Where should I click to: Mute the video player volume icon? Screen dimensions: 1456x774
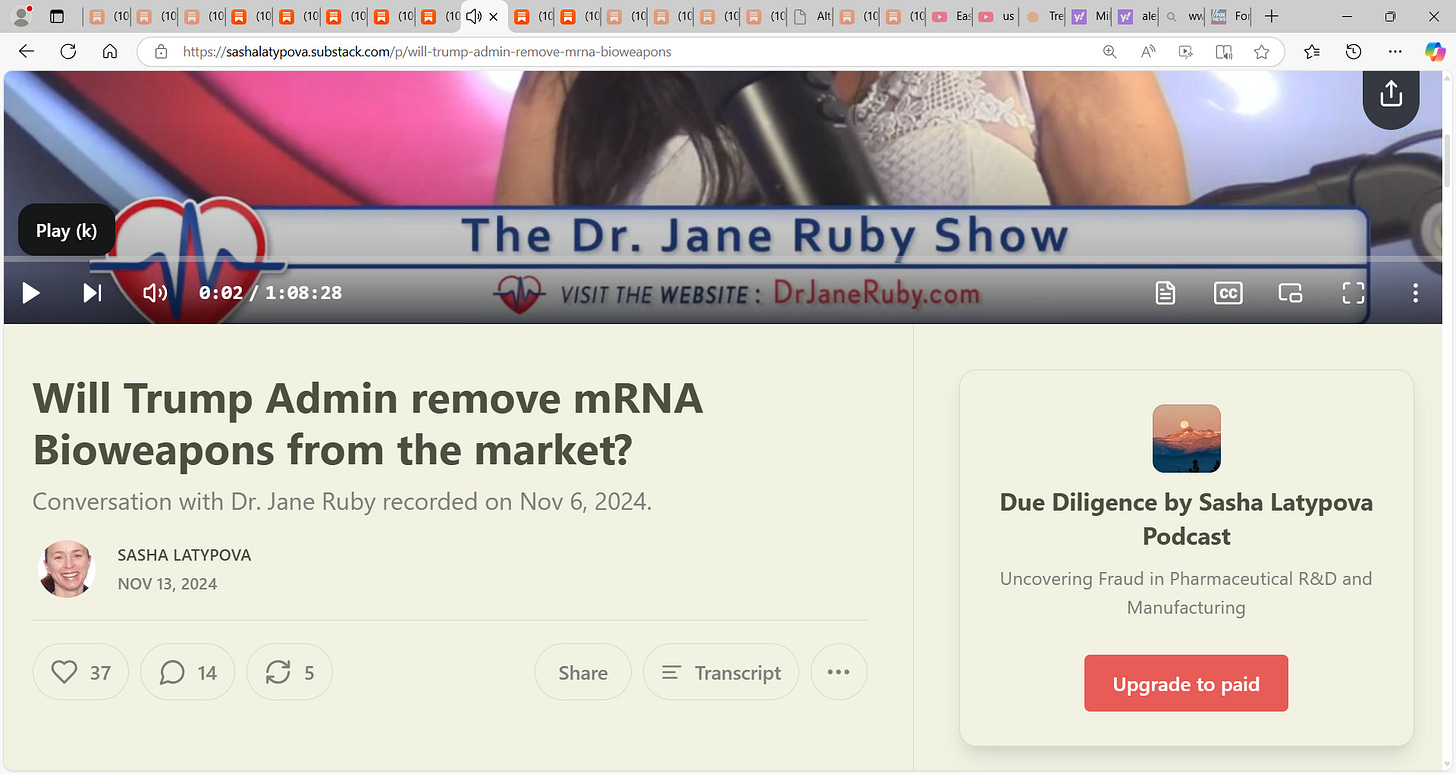pyautogui.click(x=154, y=293)
